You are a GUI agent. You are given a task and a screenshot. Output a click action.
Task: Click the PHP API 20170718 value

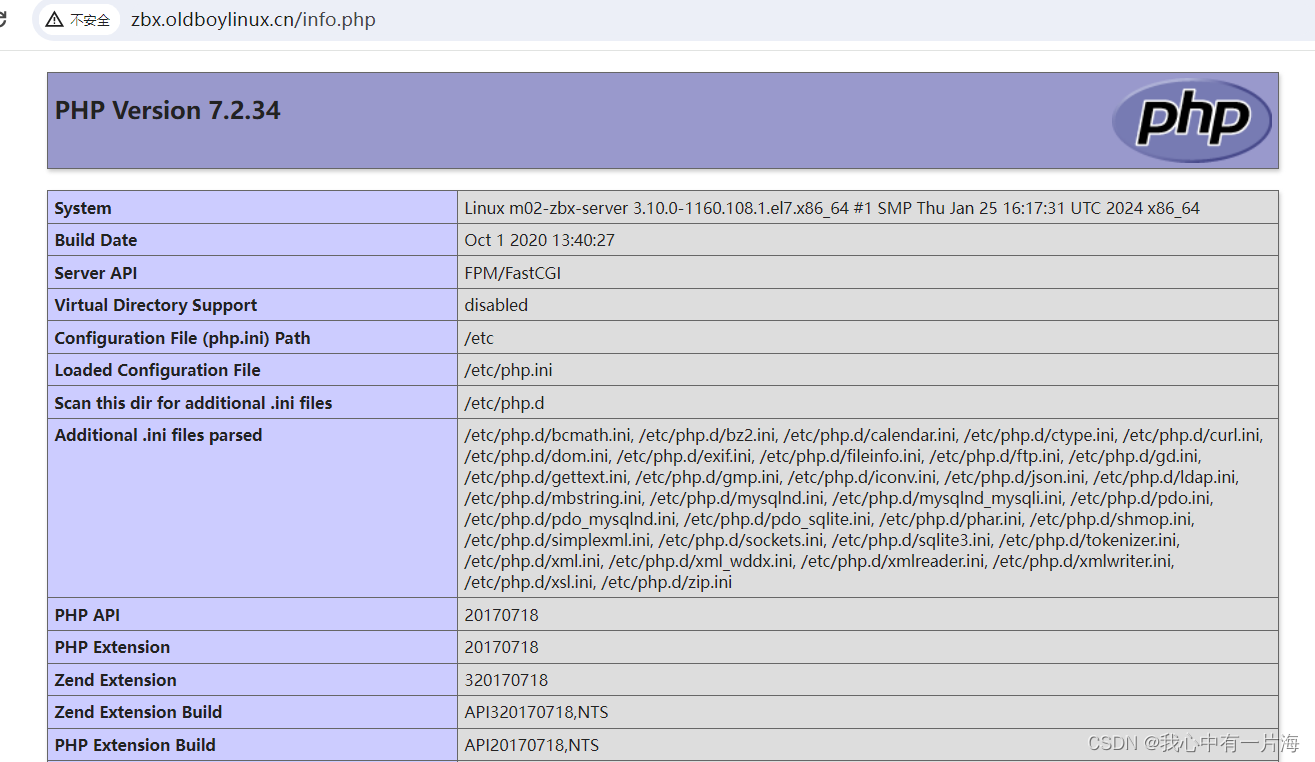point(501,615)
